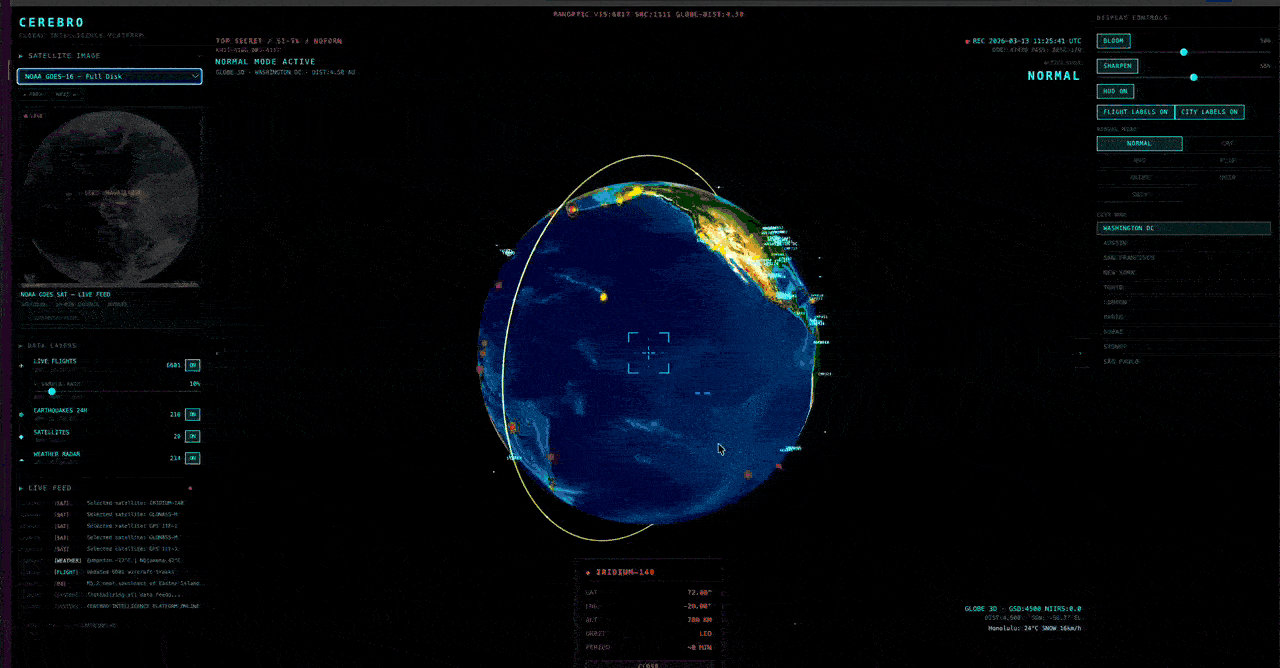Screen dimensions: 1280x668
Task: Click the Earthquakes 24H layer icon
Action: click(21, 414)
